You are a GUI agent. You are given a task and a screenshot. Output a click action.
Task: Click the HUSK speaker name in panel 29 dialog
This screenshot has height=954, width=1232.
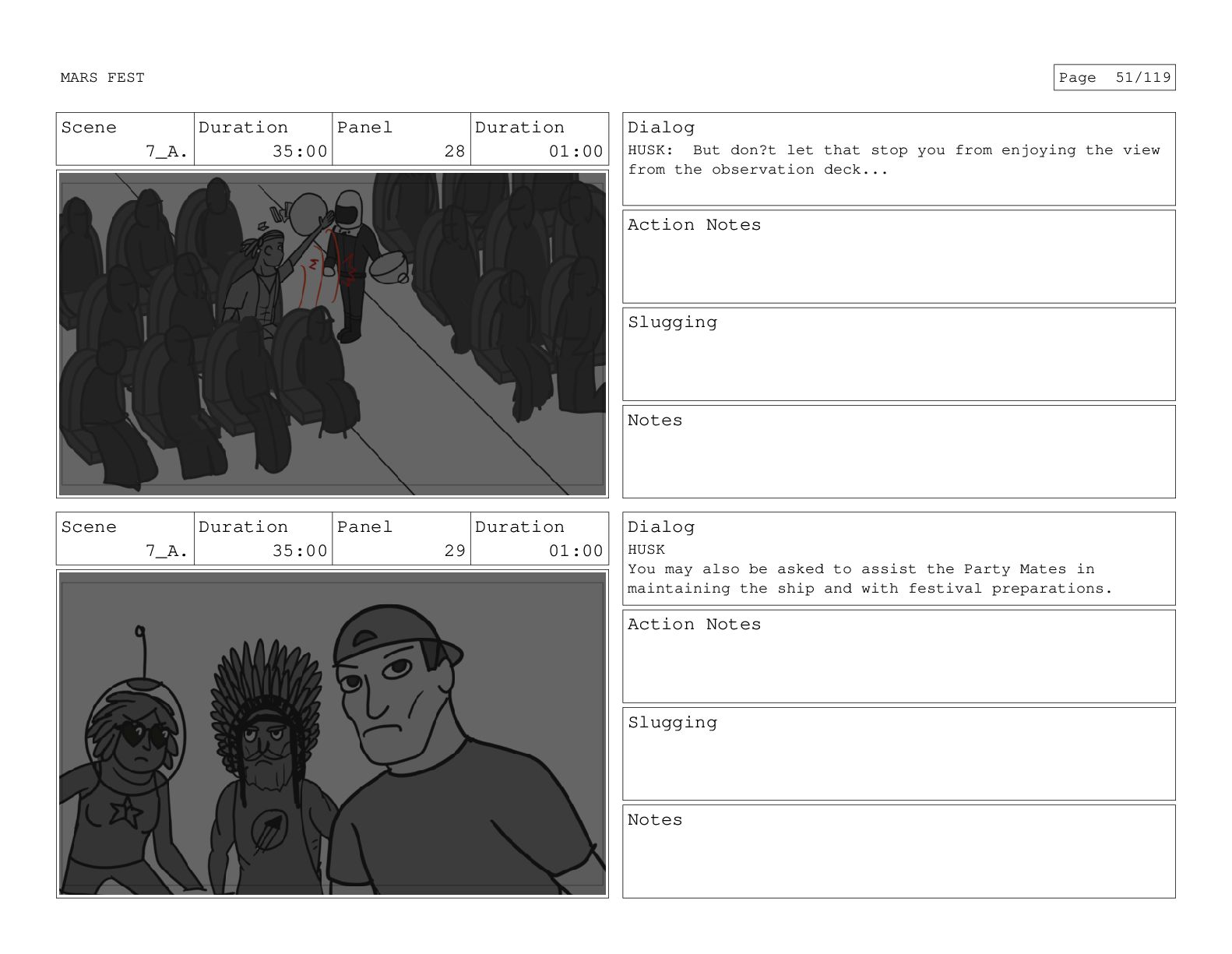click(x=646, y=550)
